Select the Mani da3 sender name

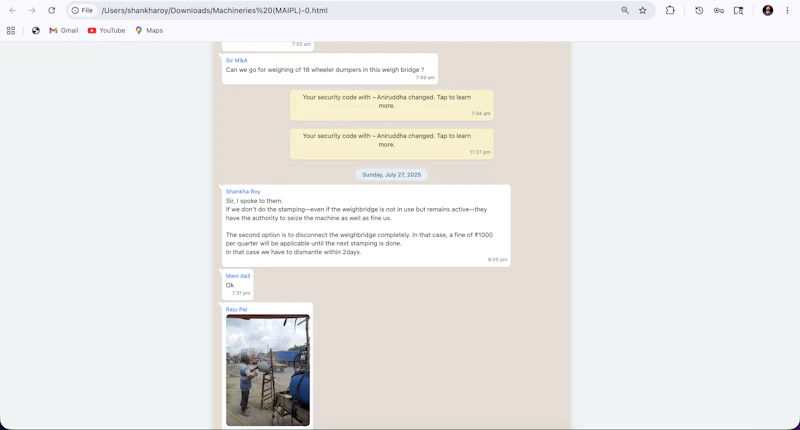point(238,276)
